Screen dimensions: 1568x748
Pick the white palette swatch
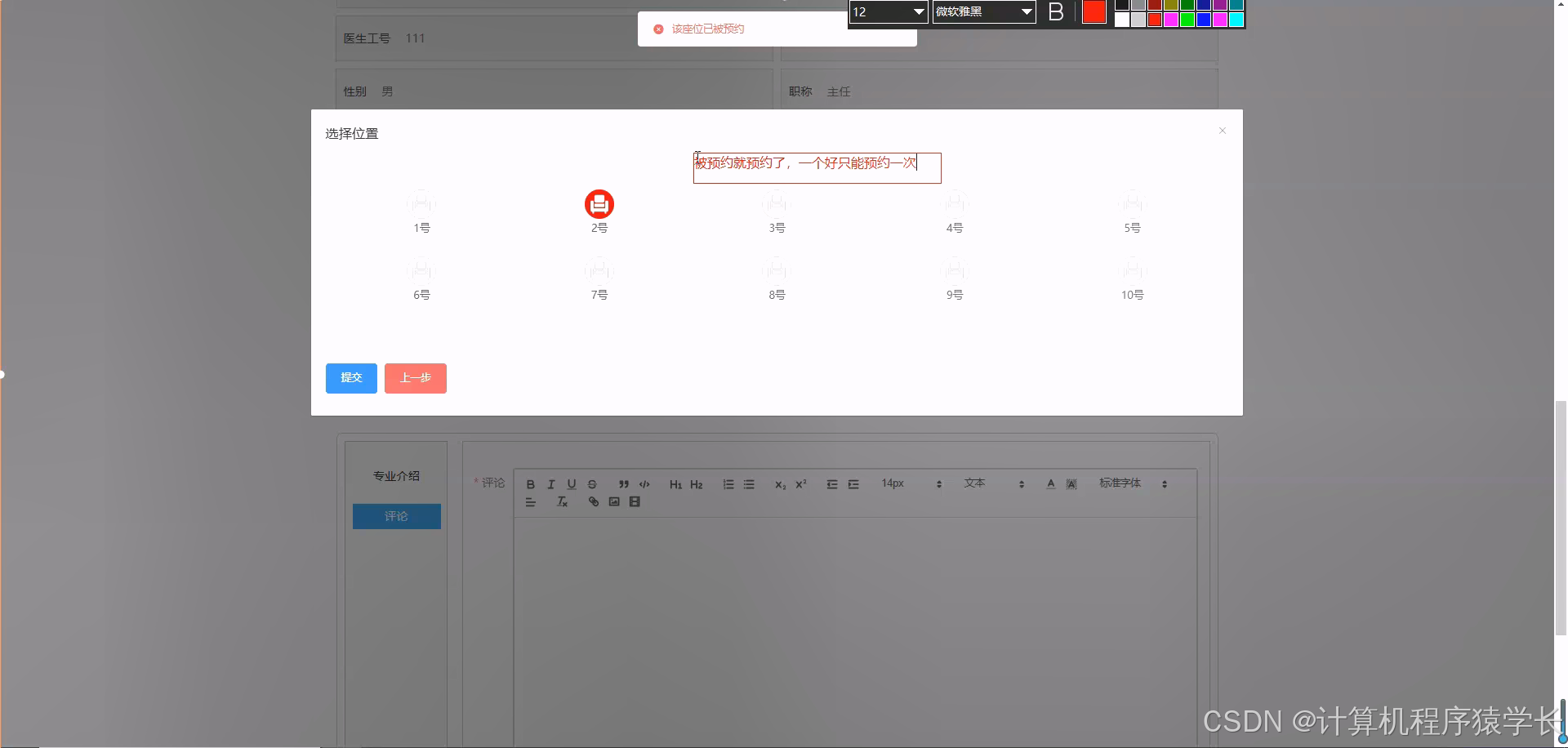[x=1122, y=20]
